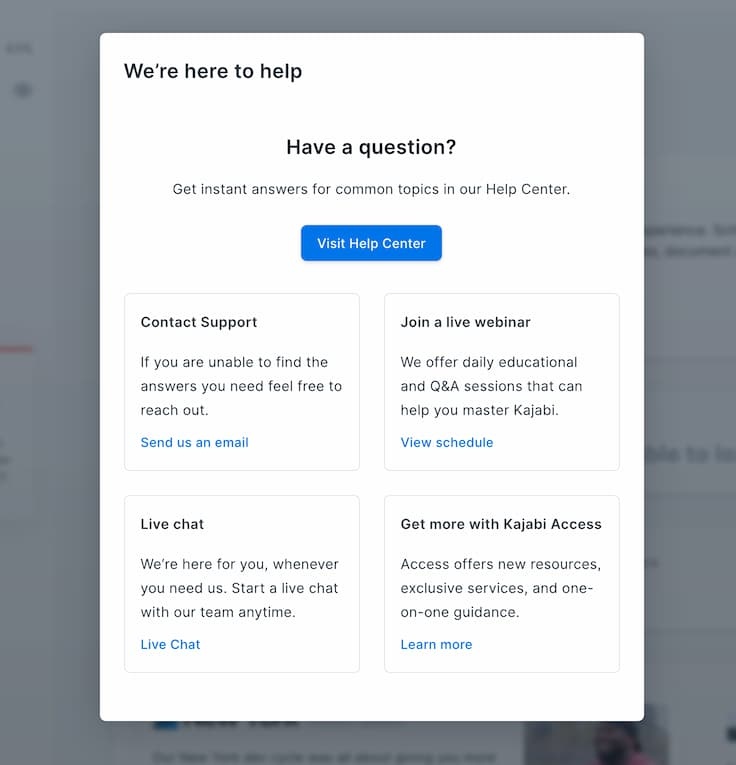Click the Help Center instant answers description text
This screenshot has height=765, width=736.
pyautogui.click(x=371, y=189)
